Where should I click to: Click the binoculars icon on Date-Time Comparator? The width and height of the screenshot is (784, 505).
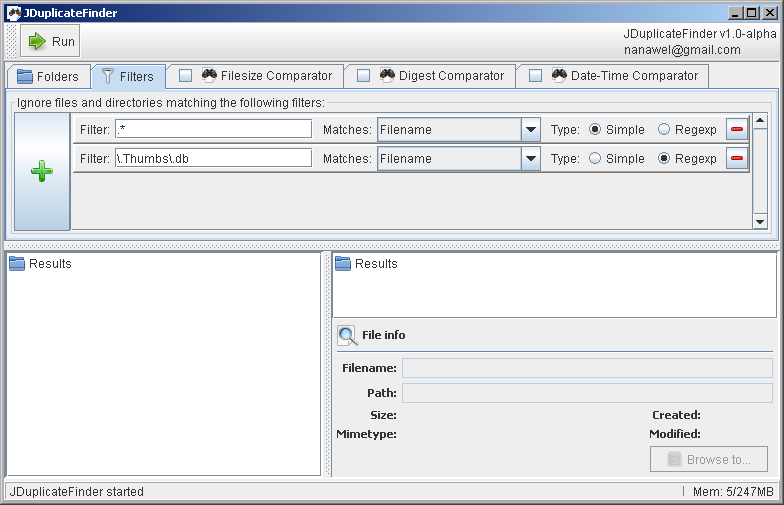point(559,75)
